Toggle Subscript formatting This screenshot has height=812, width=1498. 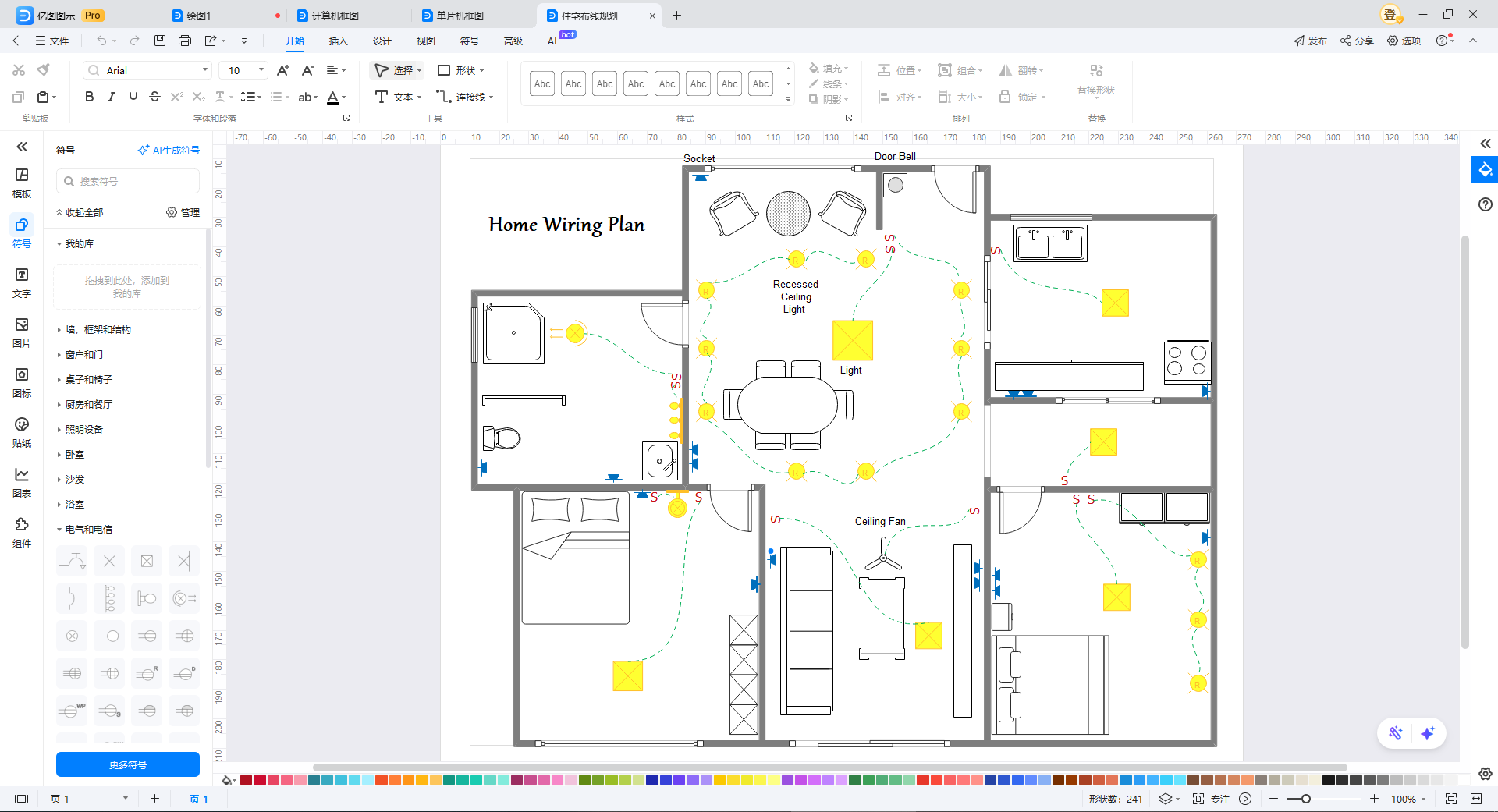(x=199, y=97)
